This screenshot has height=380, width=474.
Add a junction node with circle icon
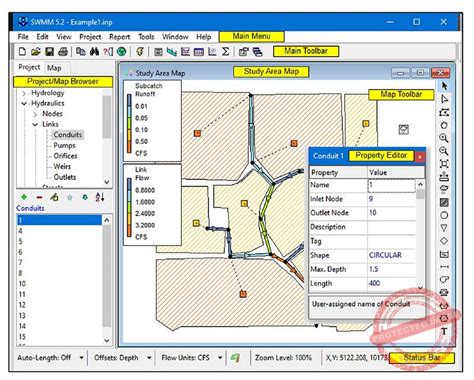click(444, 215)
